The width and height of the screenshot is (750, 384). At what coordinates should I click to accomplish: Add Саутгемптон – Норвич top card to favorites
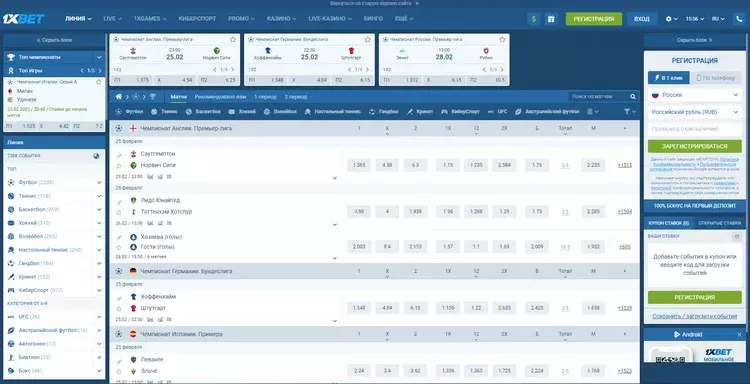233,39
